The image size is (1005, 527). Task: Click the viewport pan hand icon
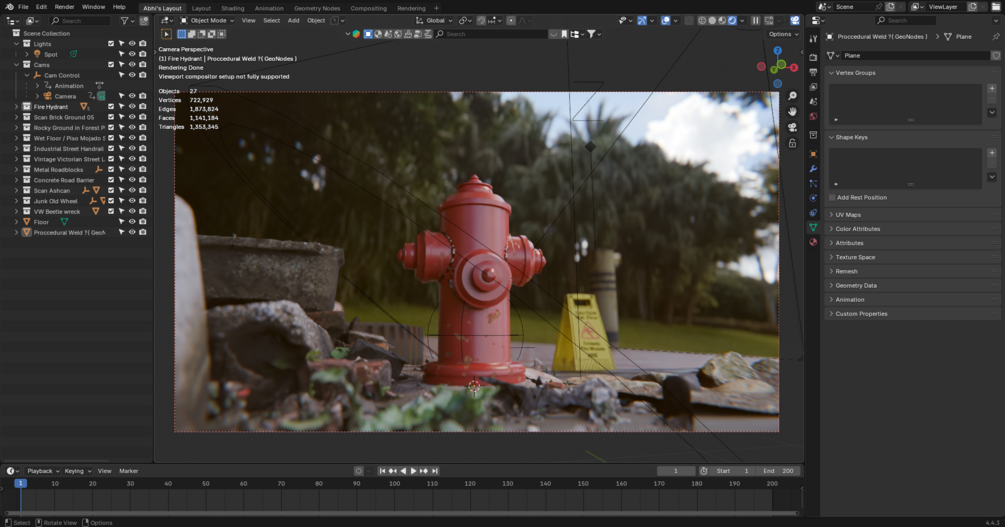(792, 112)
